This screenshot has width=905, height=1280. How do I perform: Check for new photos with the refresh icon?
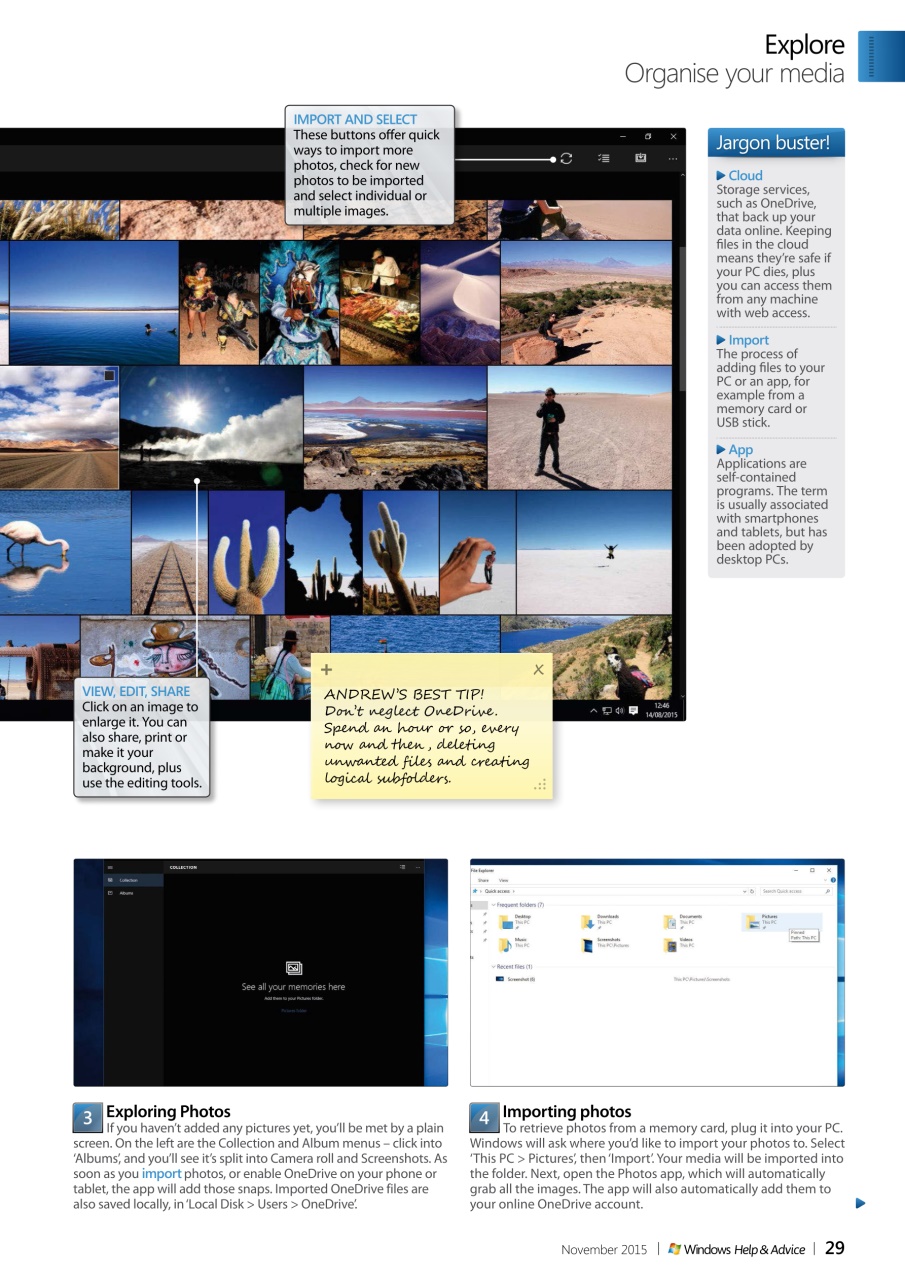pyautogui.click(x=566, y=159)
